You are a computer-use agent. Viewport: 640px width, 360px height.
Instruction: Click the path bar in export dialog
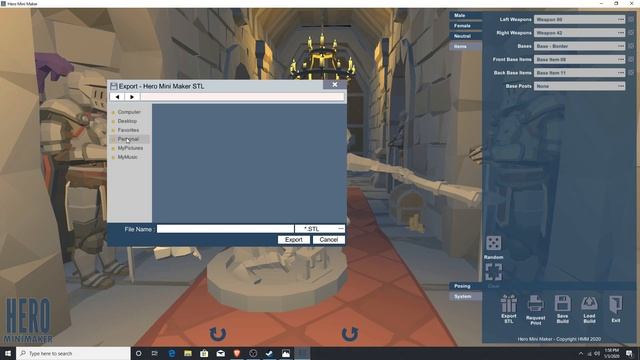(242, 97)
